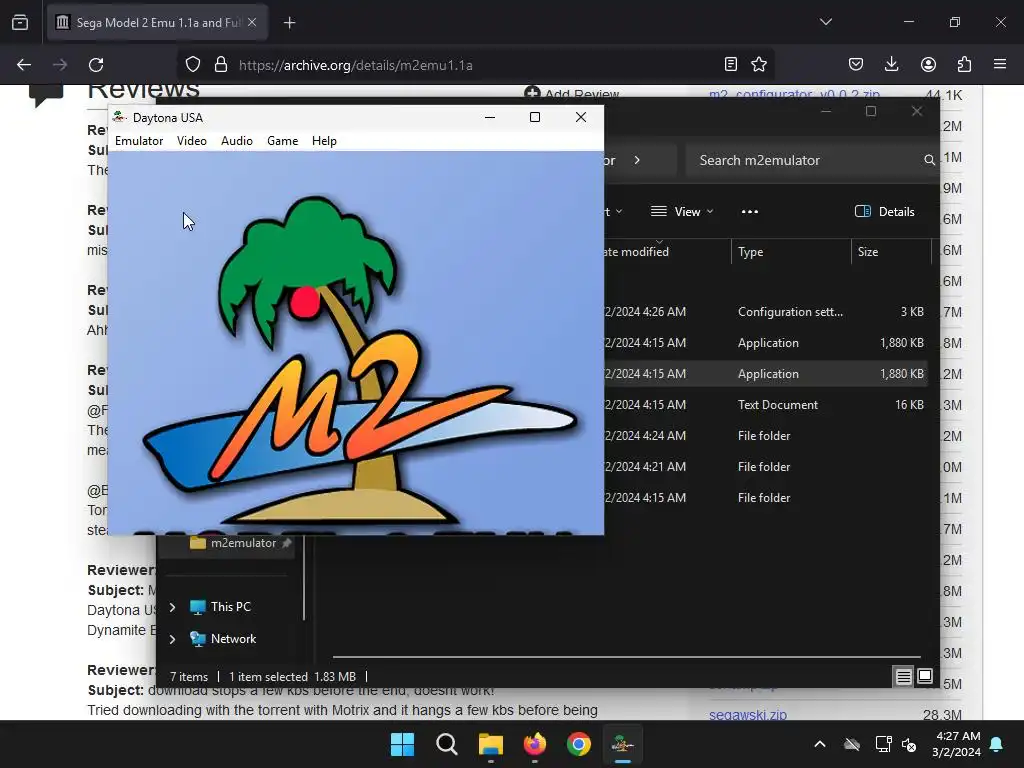Open a new Firefox tab
The width and height of the screenshot is (1024, 768).
tap(289, 23)
